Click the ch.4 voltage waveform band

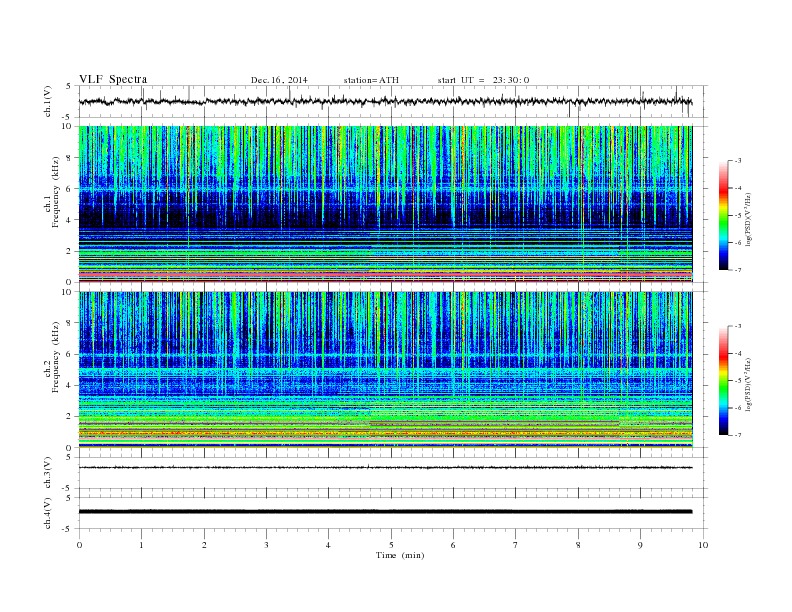pyautogui.click(x=385, y=512)
